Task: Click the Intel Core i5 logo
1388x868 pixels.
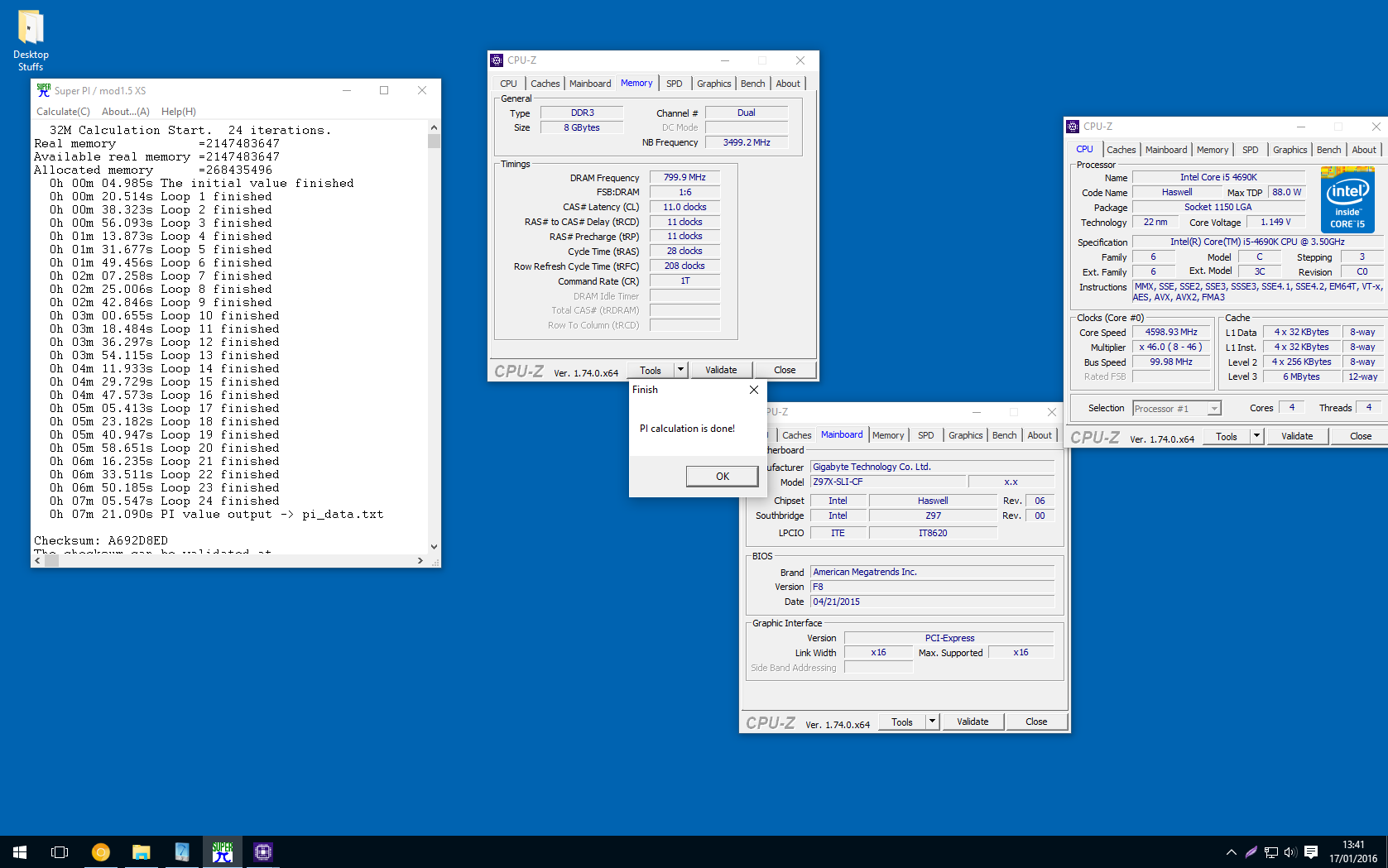Action: (1347, 199)
